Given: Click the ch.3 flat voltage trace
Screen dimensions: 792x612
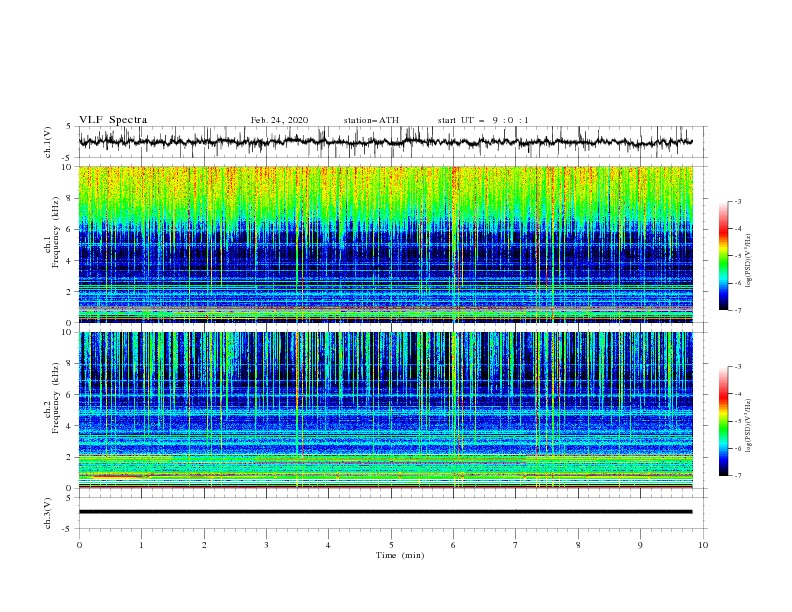Looking at the screenshot, I should pyautogui.click(x=385, y=512).
